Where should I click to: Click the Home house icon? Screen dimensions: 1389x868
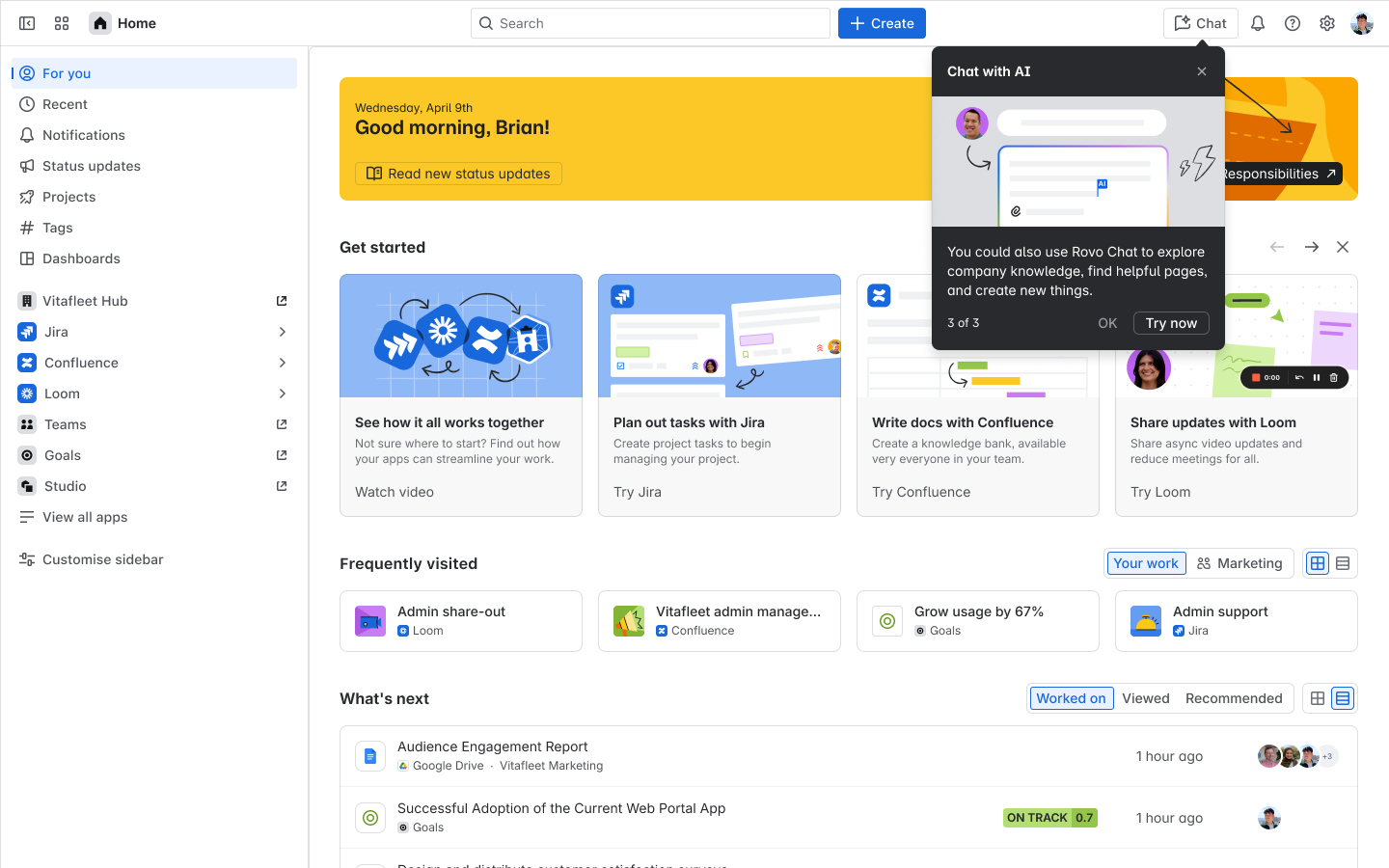pyautogui.click(x=100, y=23)
